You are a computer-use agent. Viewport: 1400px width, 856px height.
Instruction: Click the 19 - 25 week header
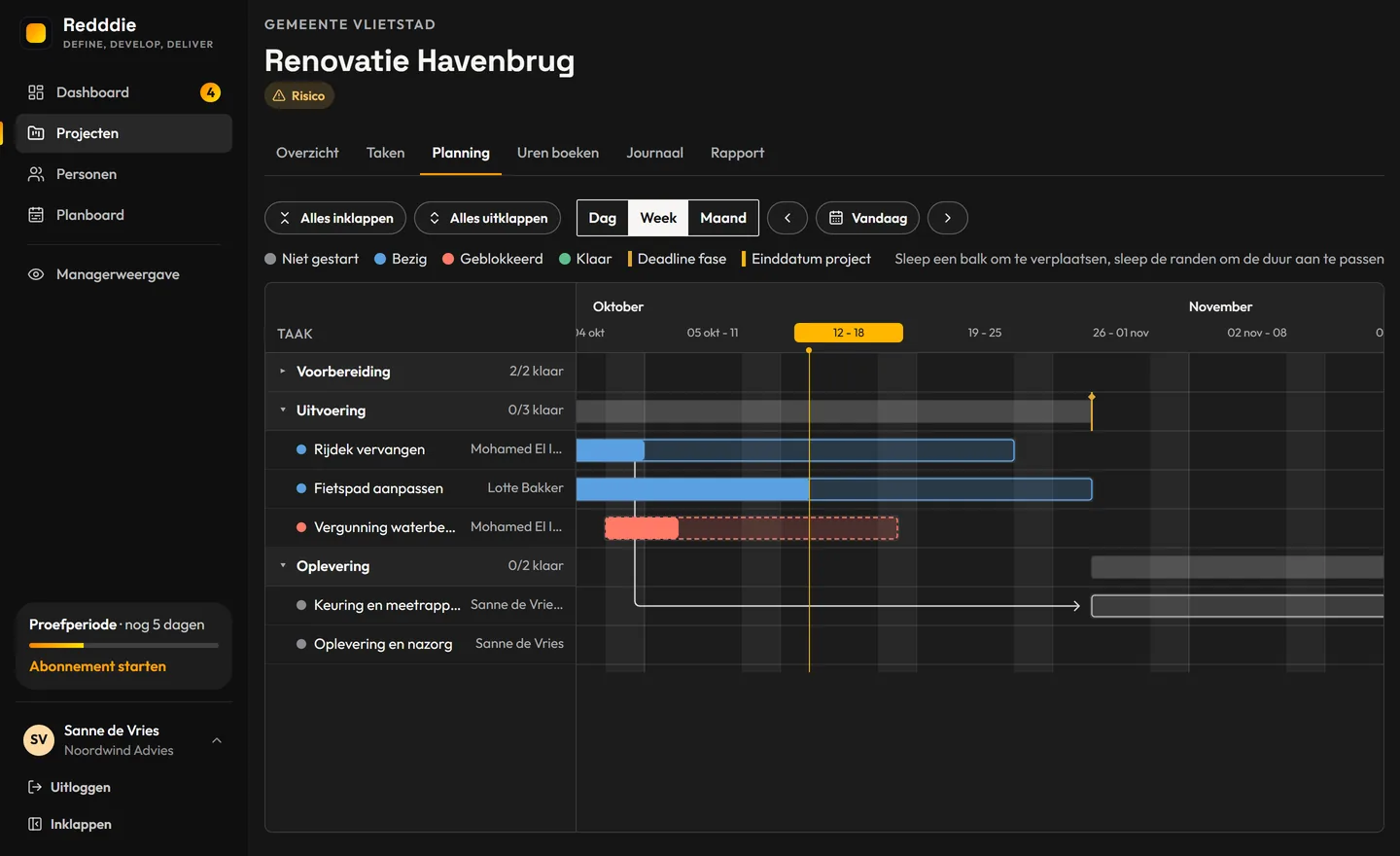pos(984,333)
